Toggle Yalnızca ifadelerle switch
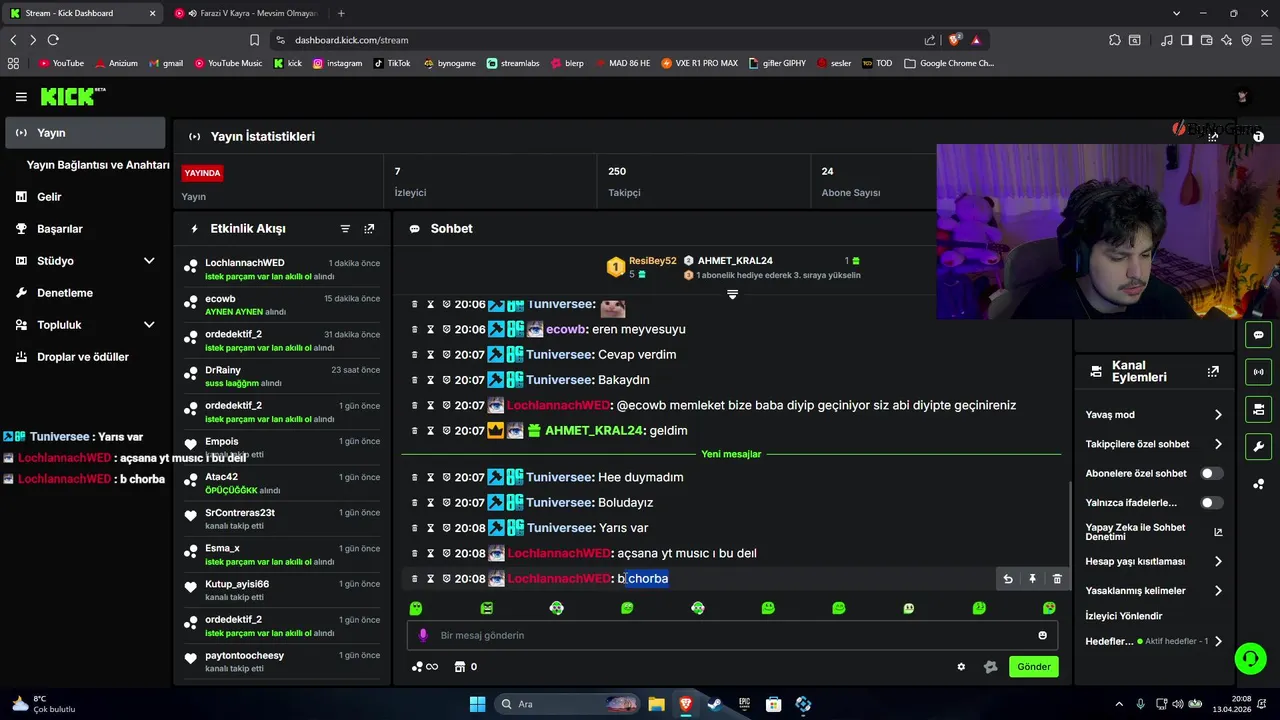 1211,503
